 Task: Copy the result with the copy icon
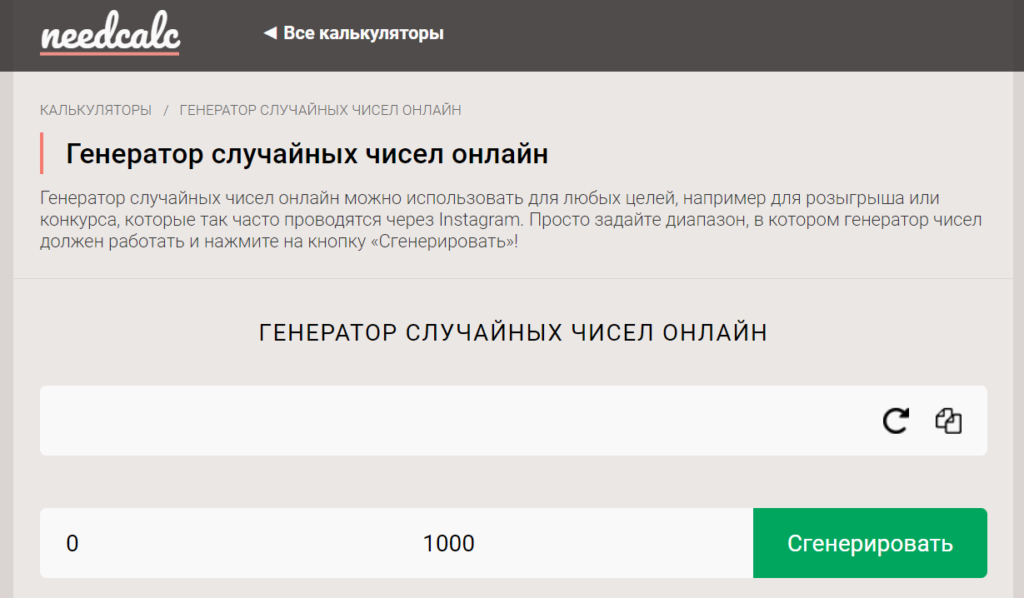(x=948, y=421)
